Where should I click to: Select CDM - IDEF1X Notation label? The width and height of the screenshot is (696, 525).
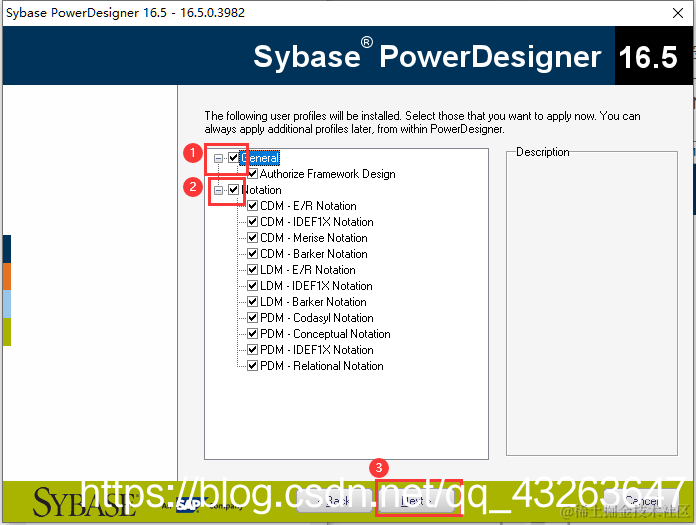[x=317, y=222]
